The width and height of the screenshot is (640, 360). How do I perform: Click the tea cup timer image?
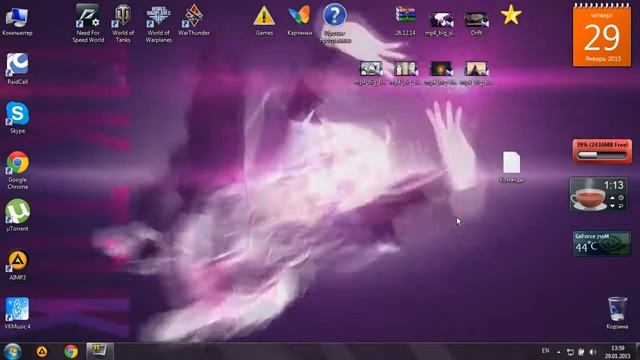coord(588,199)
